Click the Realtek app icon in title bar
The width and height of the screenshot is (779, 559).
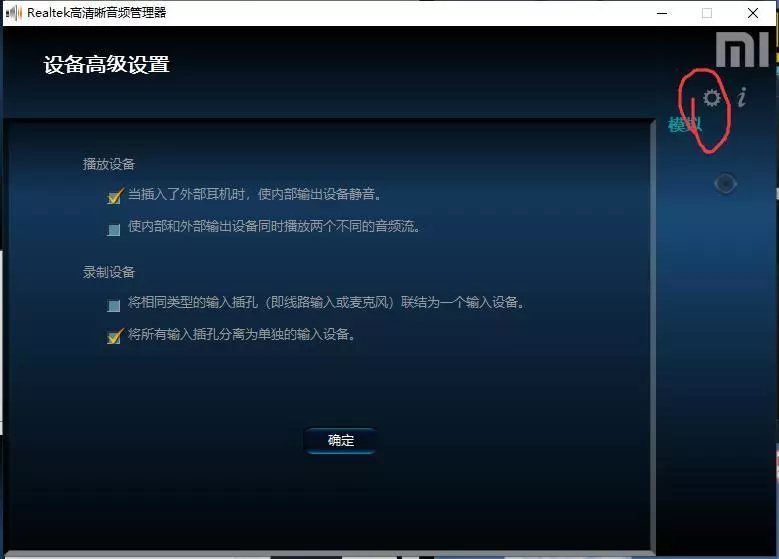(14, 13)
